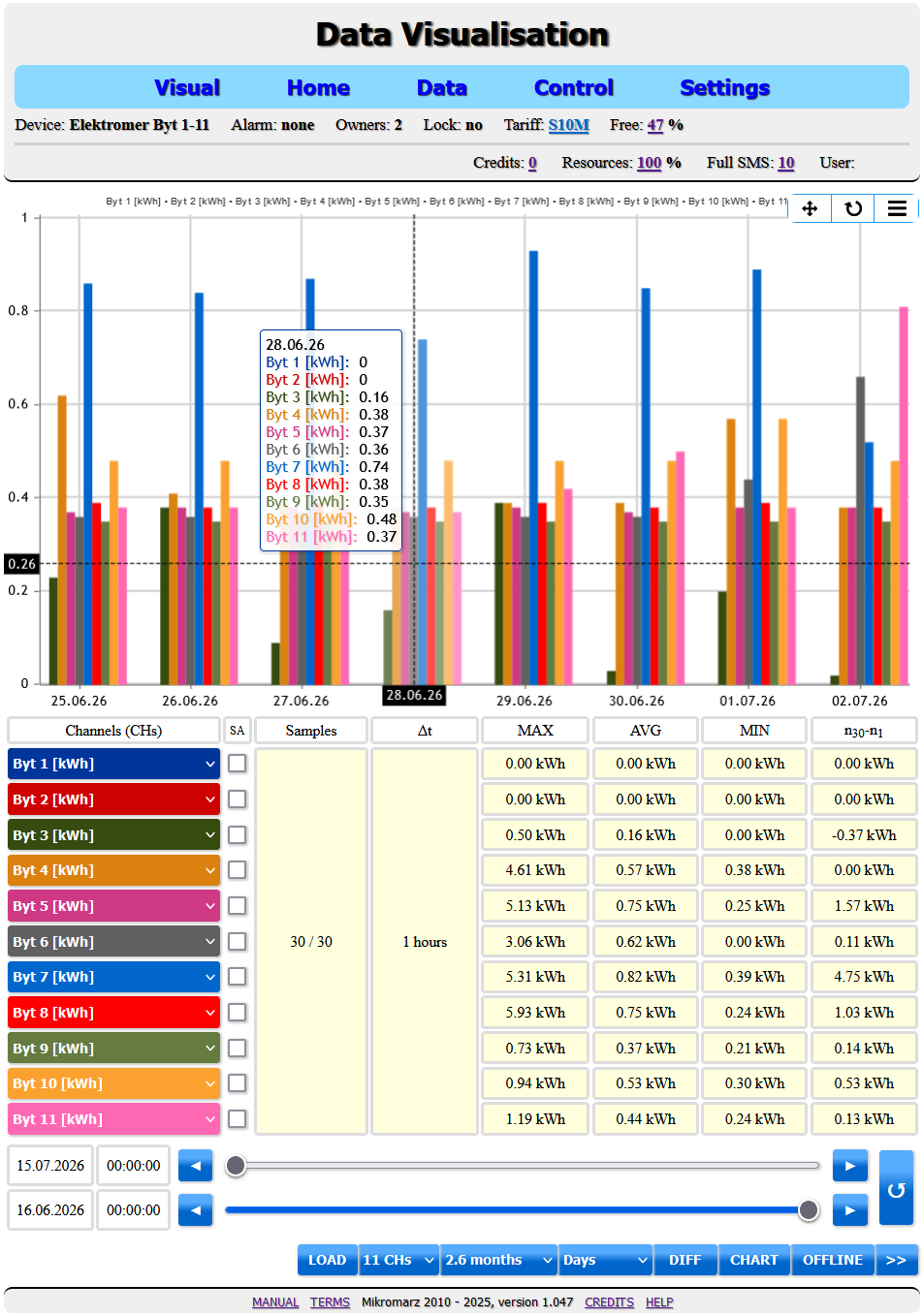The height and width of the screenshot is (1316, 923).
Task: Go to the Data menu item
Action: coord(442,88)
